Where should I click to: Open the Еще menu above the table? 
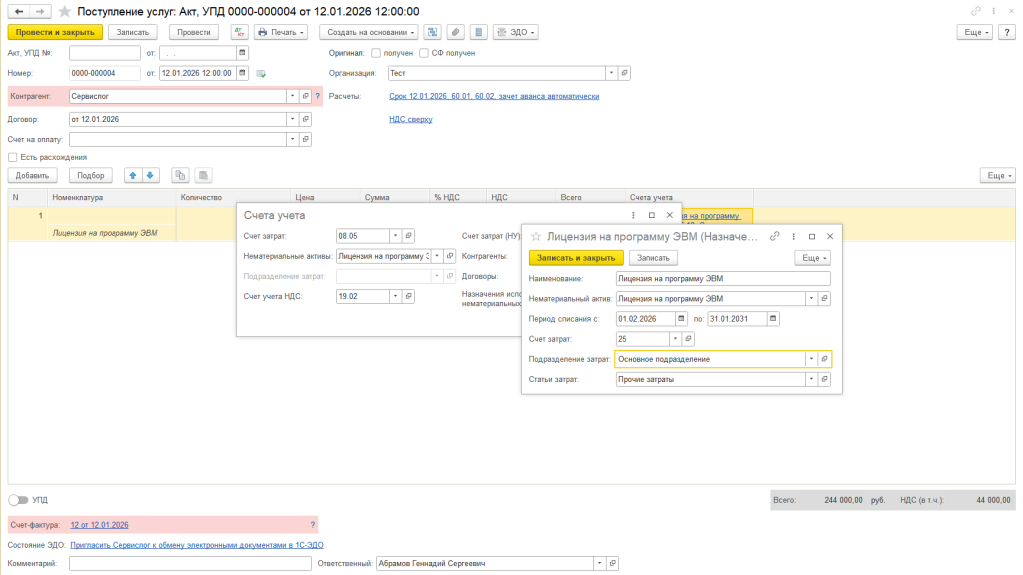pyautogui.click(x=998, y=176)
